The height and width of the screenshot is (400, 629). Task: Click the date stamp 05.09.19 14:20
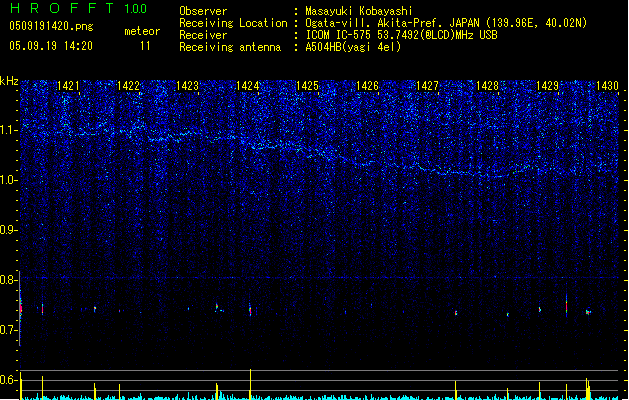click(x=51, y=46)
